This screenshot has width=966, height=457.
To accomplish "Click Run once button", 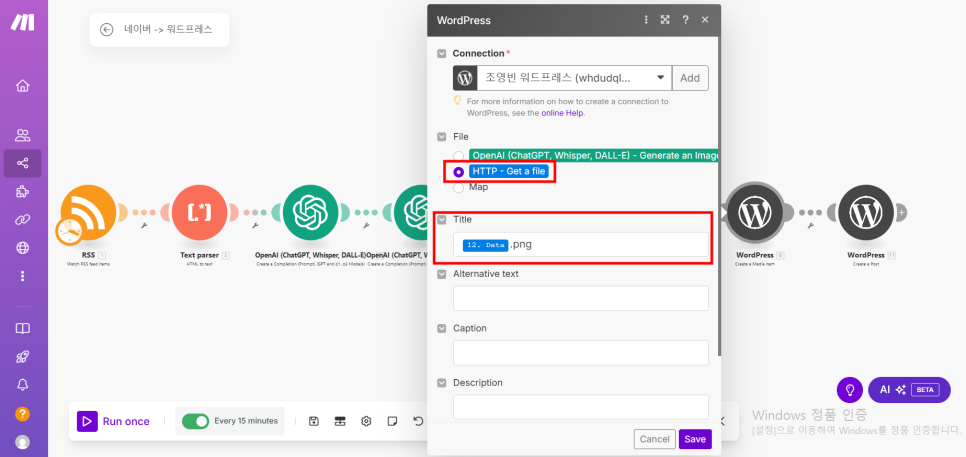I will pos(113,421).
